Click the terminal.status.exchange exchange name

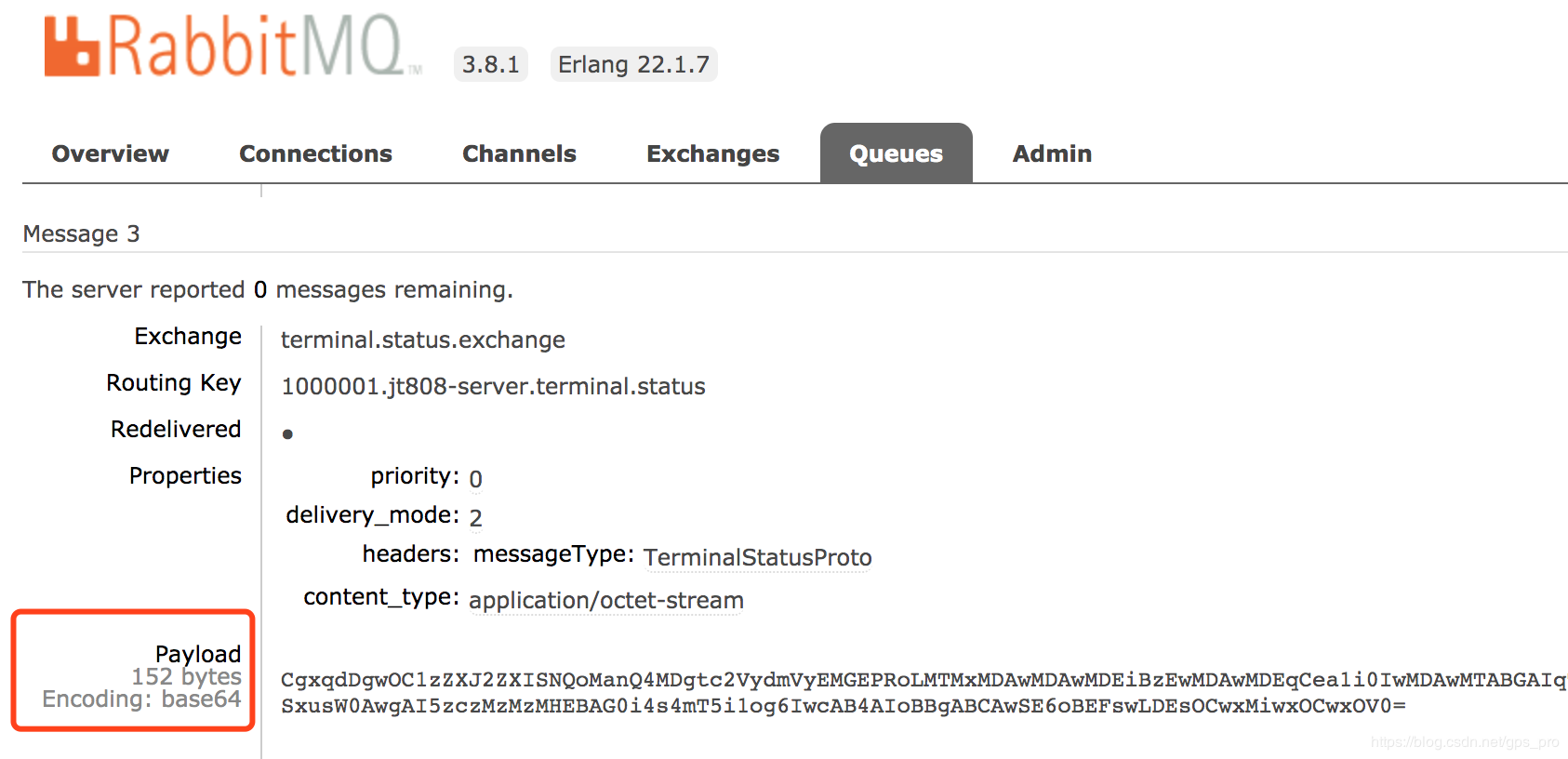pyautogui.click(x=422, y=340)
